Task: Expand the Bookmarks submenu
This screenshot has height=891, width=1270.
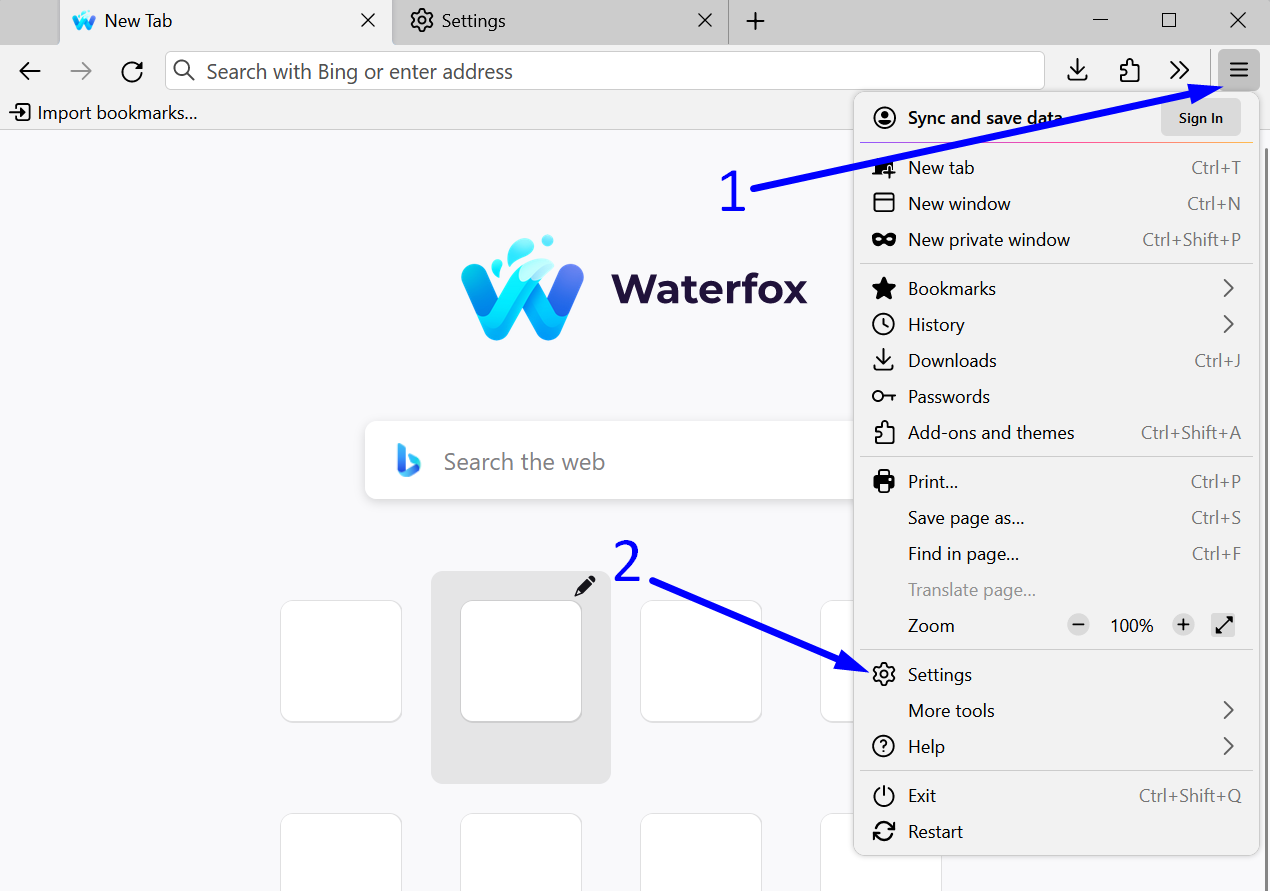Action: 1228,288
